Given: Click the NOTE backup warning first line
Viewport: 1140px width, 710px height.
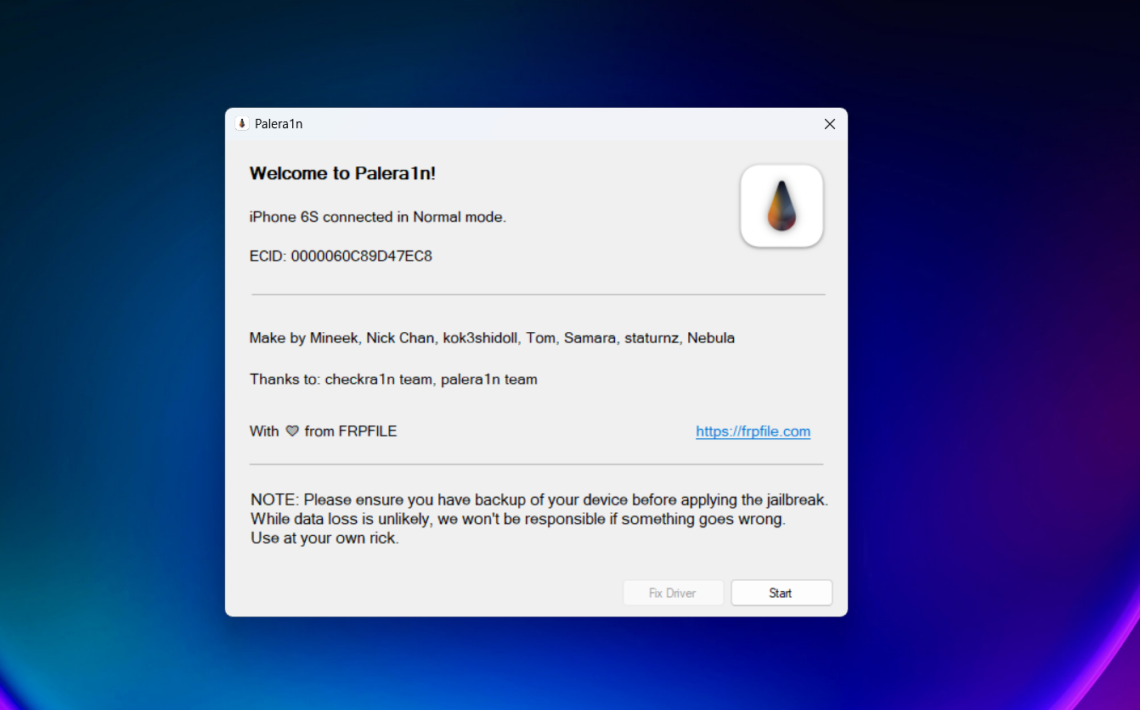Looking at the screenshot, I should 539,500.
